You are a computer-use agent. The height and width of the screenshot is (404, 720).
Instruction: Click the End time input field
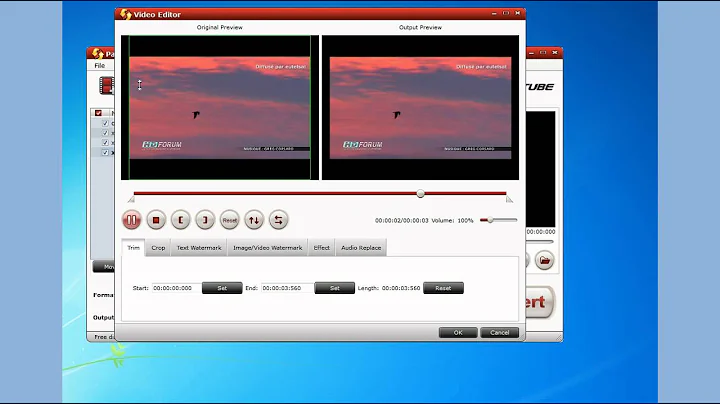pyautogui.click(x=287, y=288)
